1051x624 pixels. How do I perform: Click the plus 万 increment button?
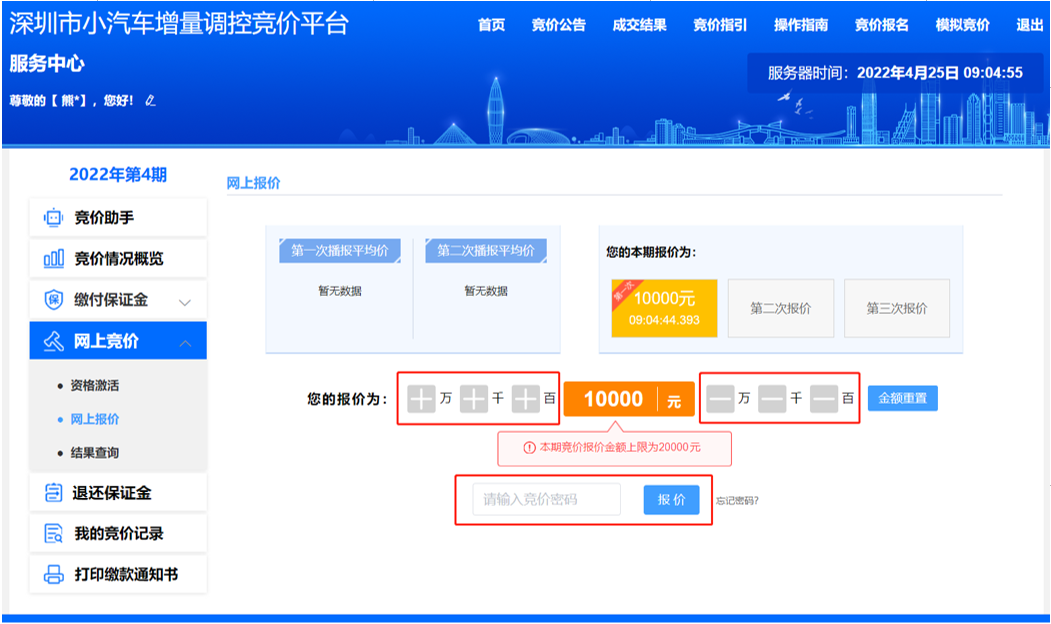tap(421, 399)
